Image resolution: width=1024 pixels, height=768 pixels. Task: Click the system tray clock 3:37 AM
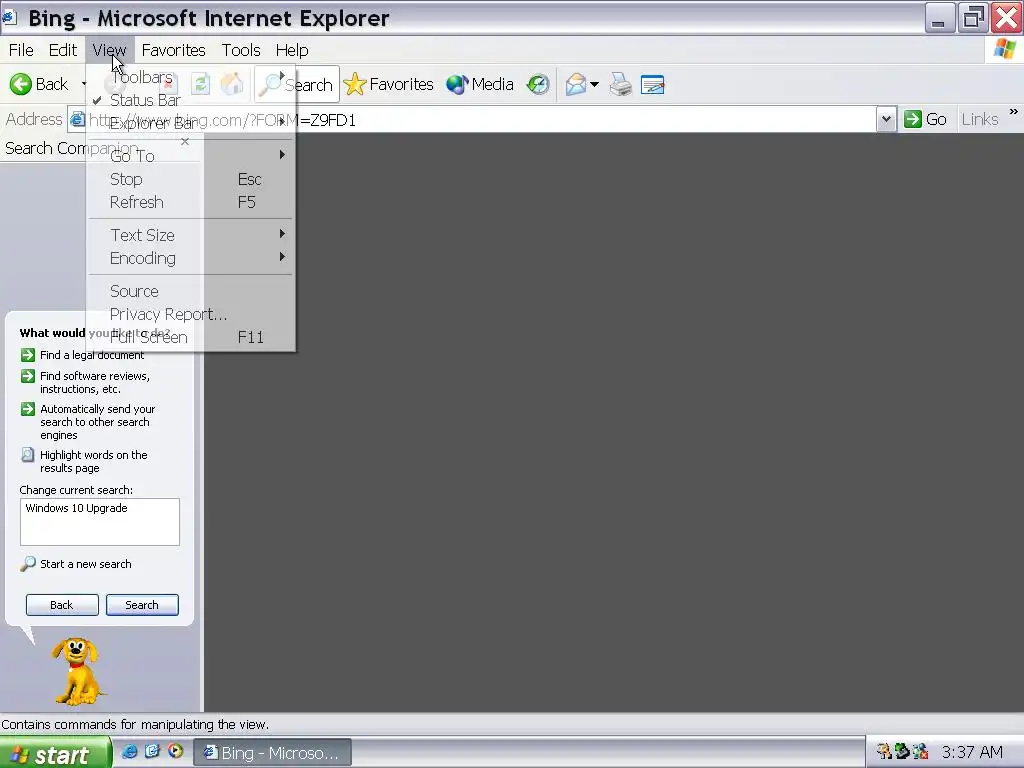[x=972, y=752]
